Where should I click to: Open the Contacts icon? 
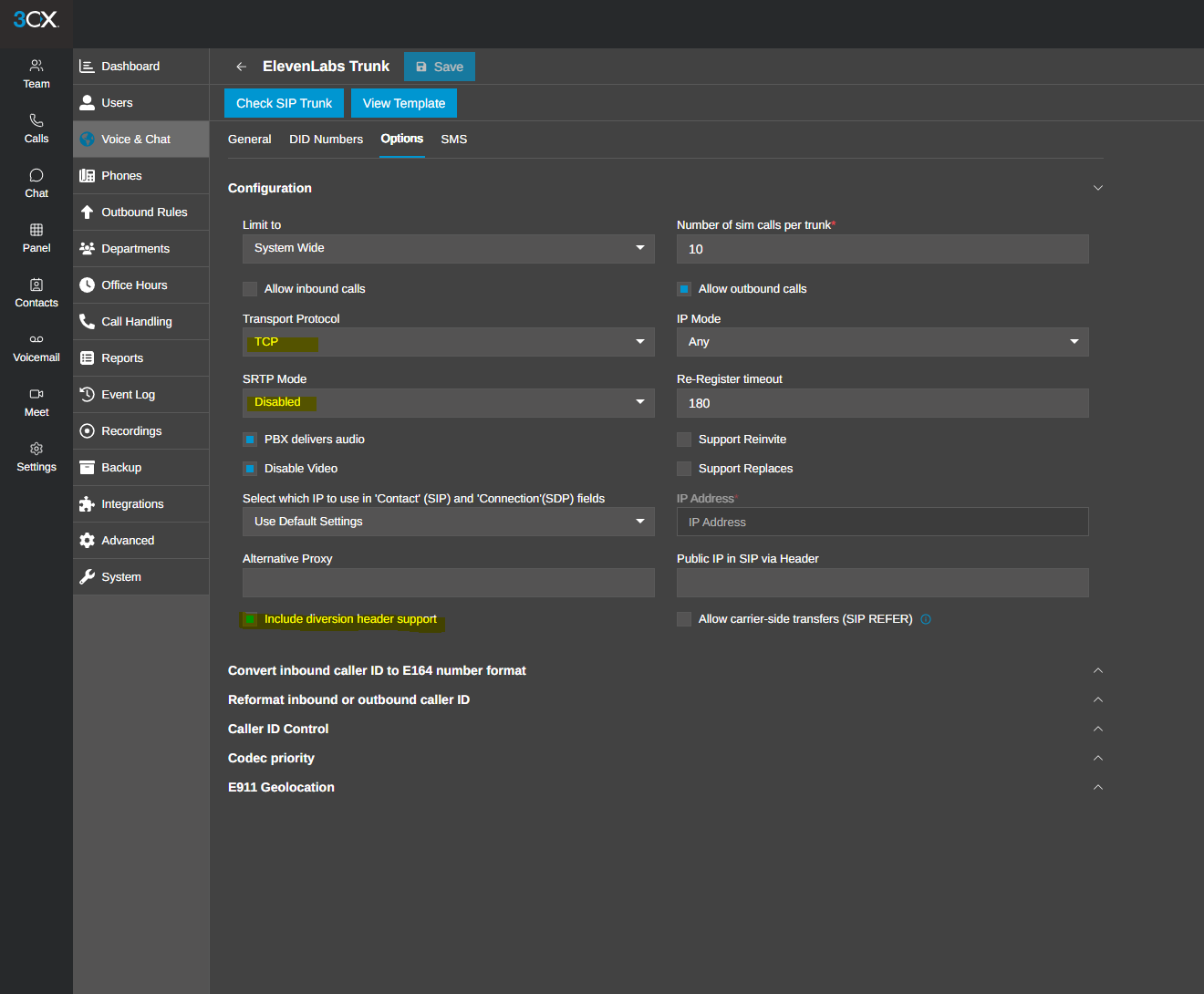coord(36,285)
